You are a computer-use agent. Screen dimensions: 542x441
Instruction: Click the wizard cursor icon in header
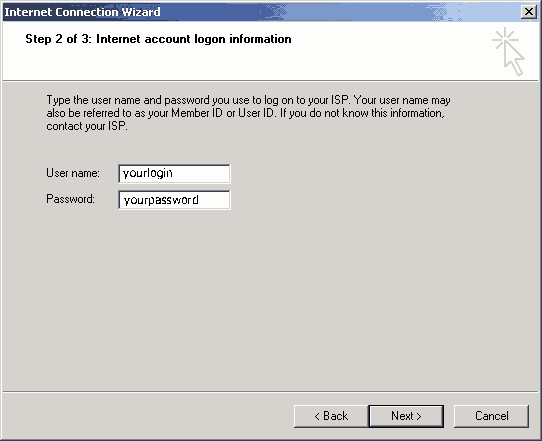point(508,51)
